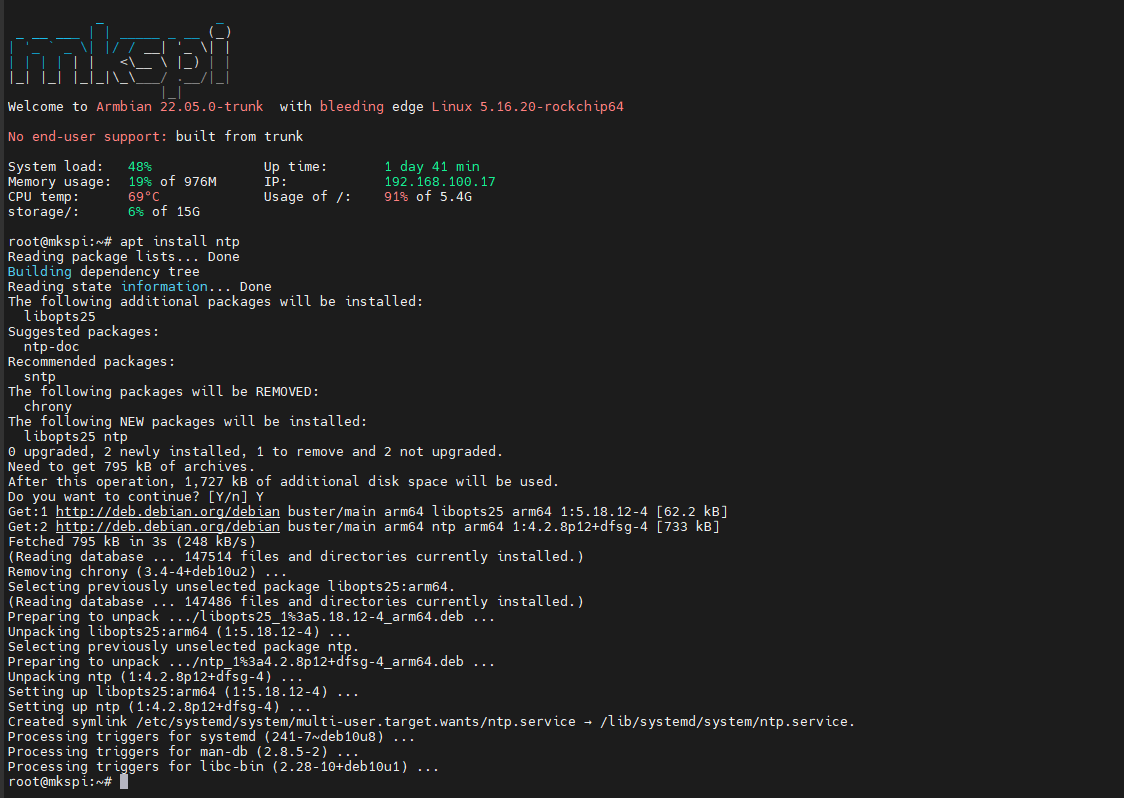Click the CPU temp value 69°C
The width and height of the screenshot is (1124, 798).
pos(143,196)
